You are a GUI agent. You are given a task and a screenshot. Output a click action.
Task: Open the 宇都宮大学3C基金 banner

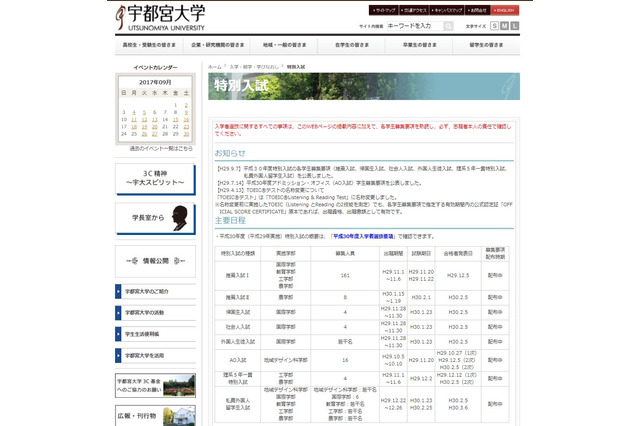coord(155,385)
